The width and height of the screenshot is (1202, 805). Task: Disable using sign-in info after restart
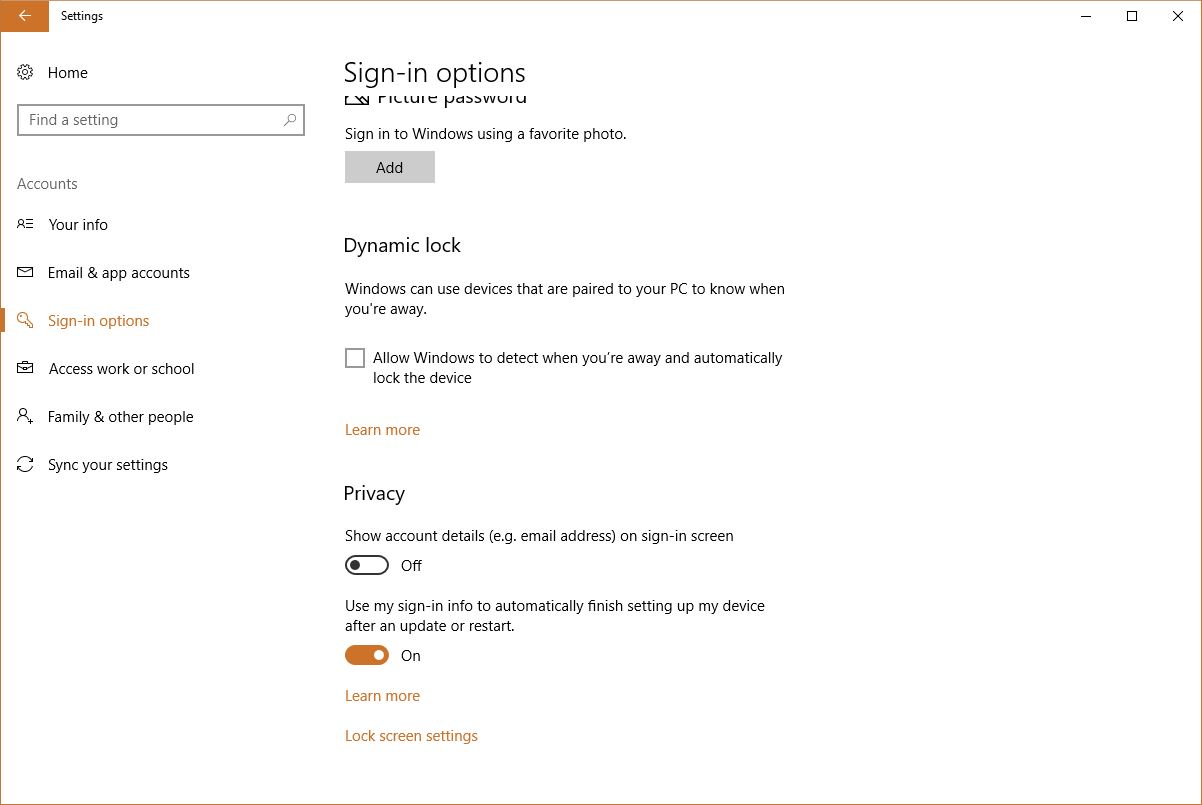point(367,655)
